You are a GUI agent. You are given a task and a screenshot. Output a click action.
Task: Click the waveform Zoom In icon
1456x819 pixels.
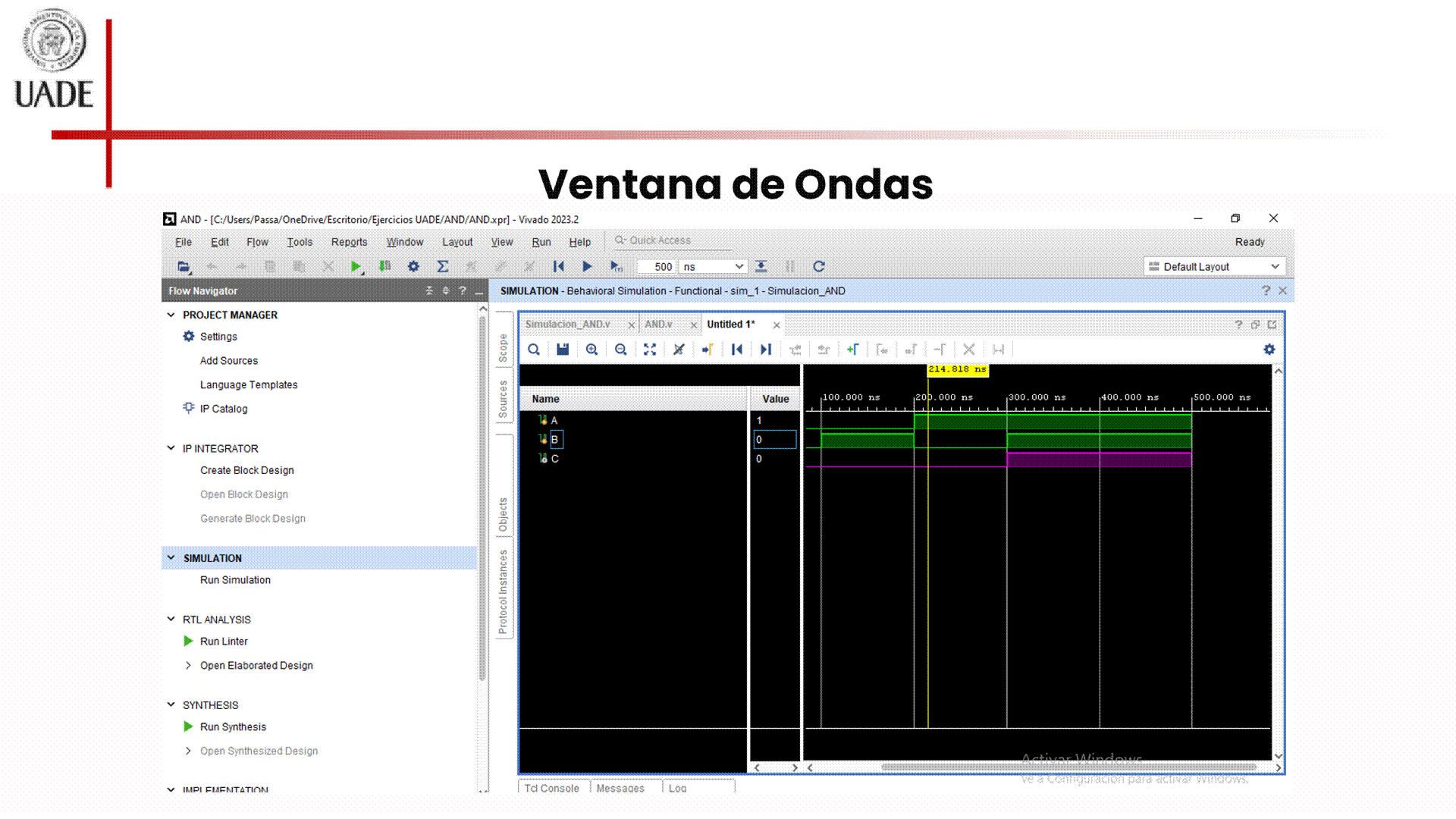[591, 350]
